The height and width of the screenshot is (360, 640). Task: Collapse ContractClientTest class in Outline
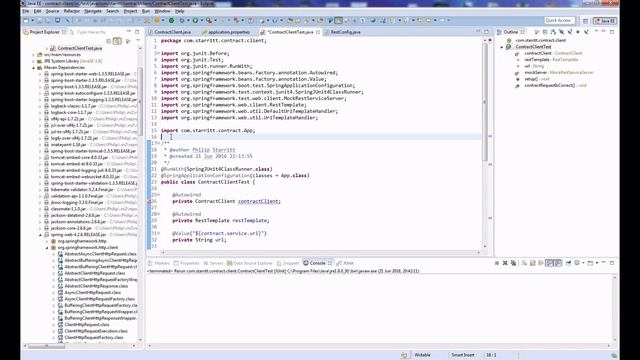click(x=502, y=47)
